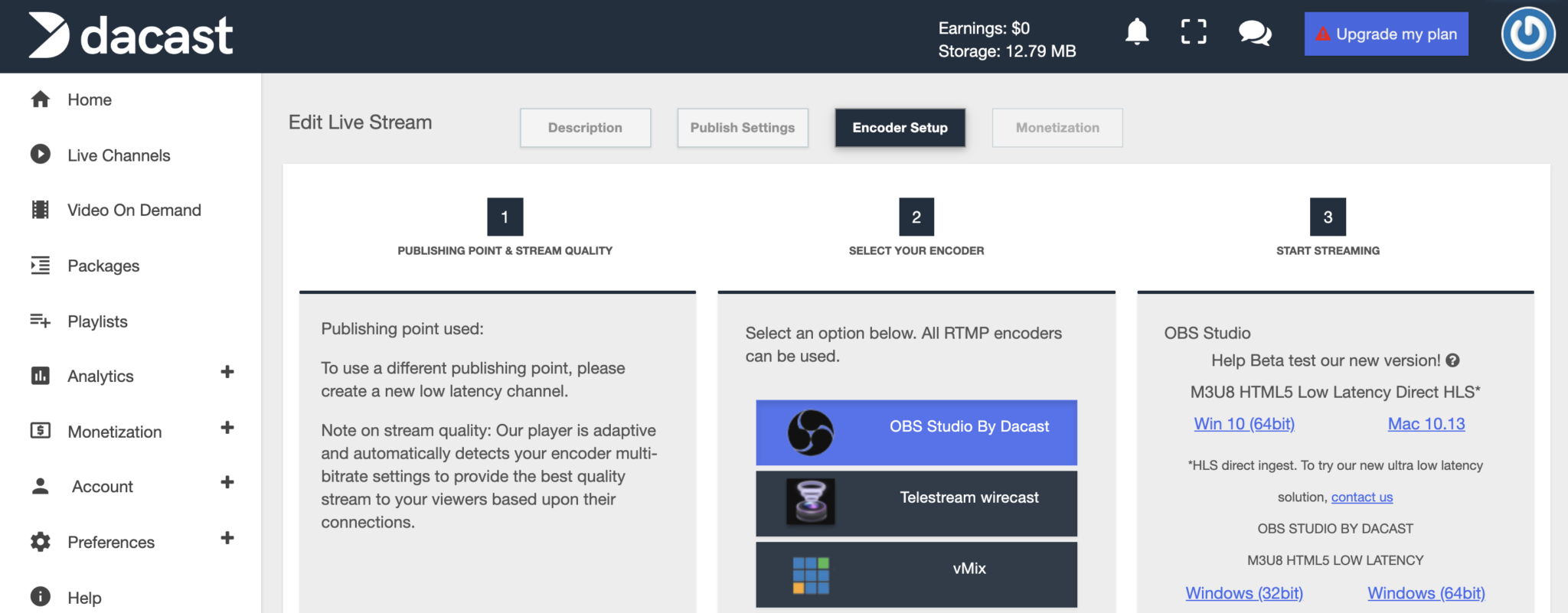
Task: Expand the Account submenu plus
Action: click(x=227, y=482)
